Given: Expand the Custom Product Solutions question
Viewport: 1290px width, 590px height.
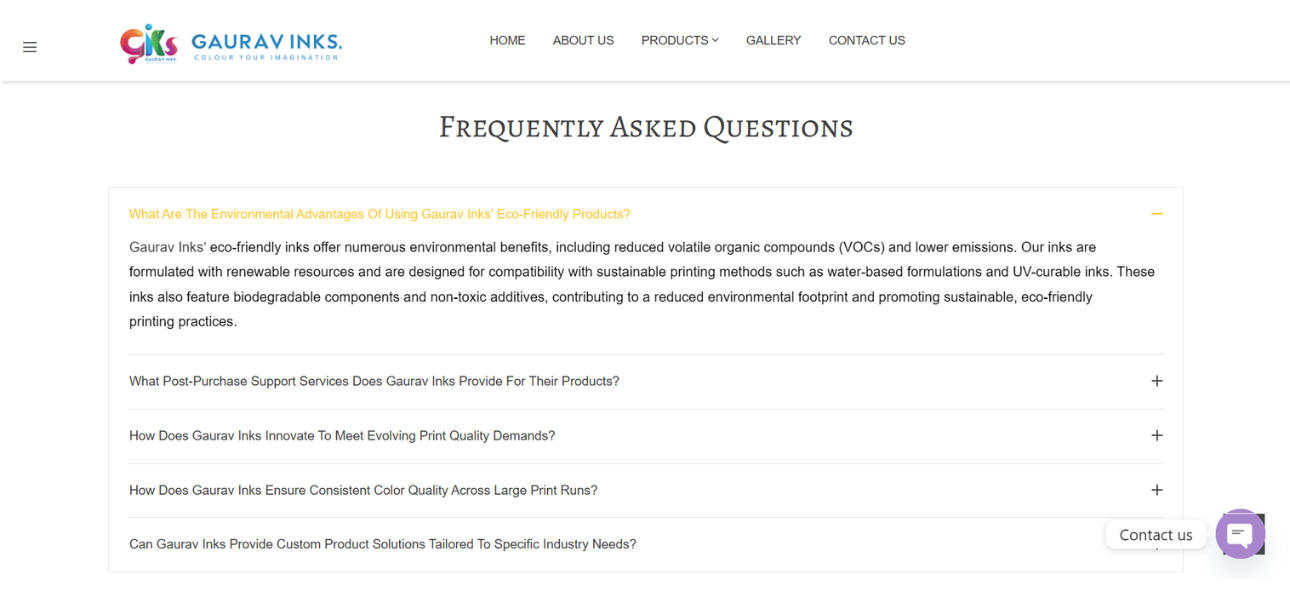Looking at the screenshot, I should tap(382, 544).
